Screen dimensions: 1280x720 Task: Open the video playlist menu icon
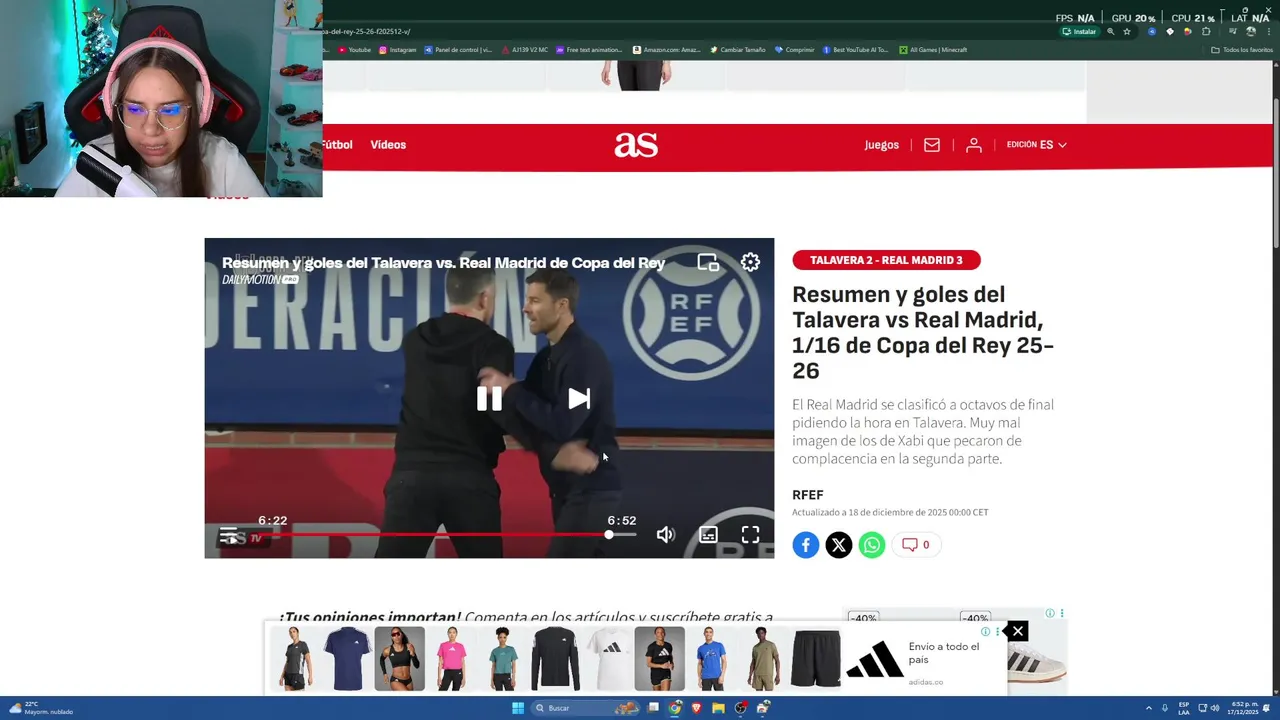(228, 535)
